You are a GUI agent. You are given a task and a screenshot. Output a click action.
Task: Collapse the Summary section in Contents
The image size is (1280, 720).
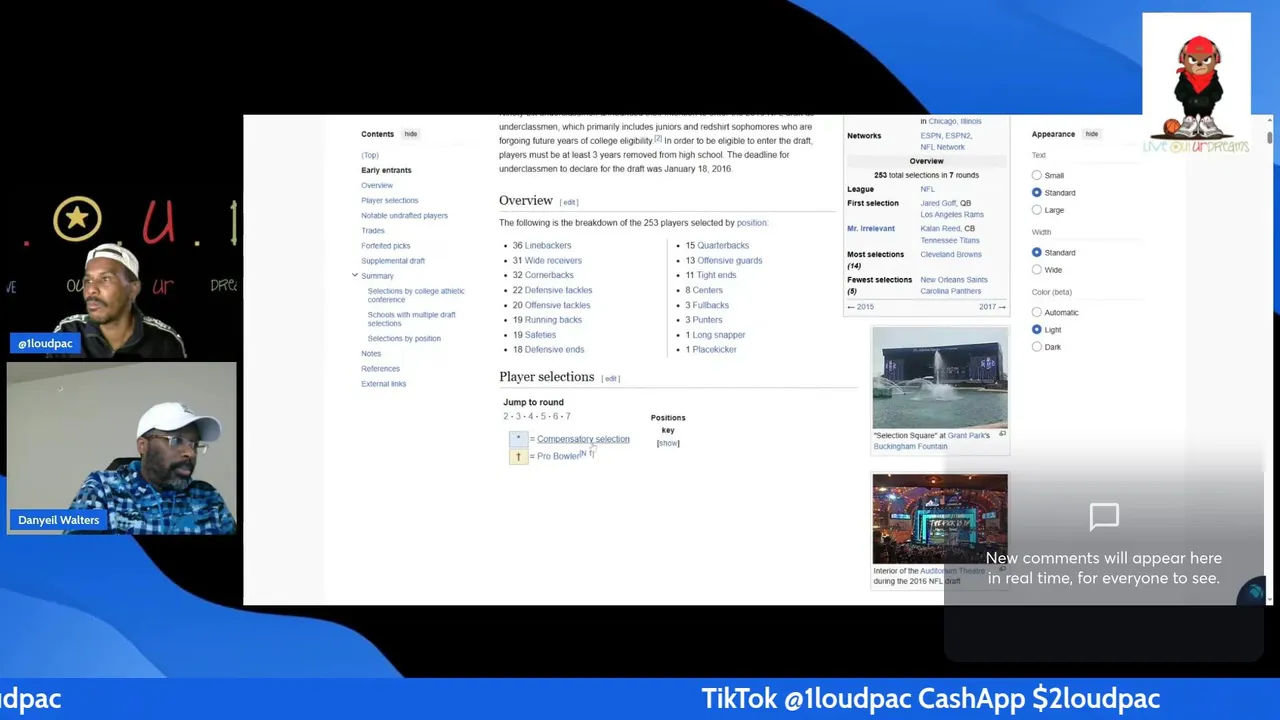(x=354, y=275)
